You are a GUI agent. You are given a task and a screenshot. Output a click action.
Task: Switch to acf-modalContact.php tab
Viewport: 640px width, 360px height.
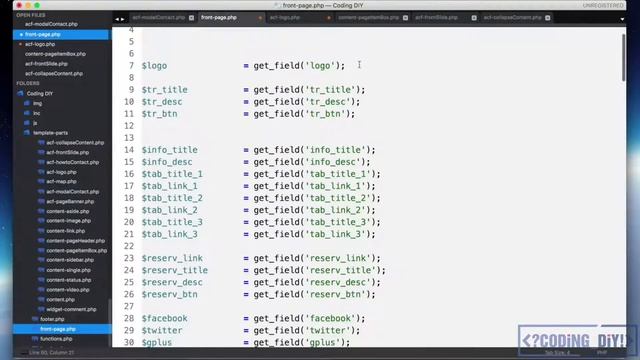159,18
